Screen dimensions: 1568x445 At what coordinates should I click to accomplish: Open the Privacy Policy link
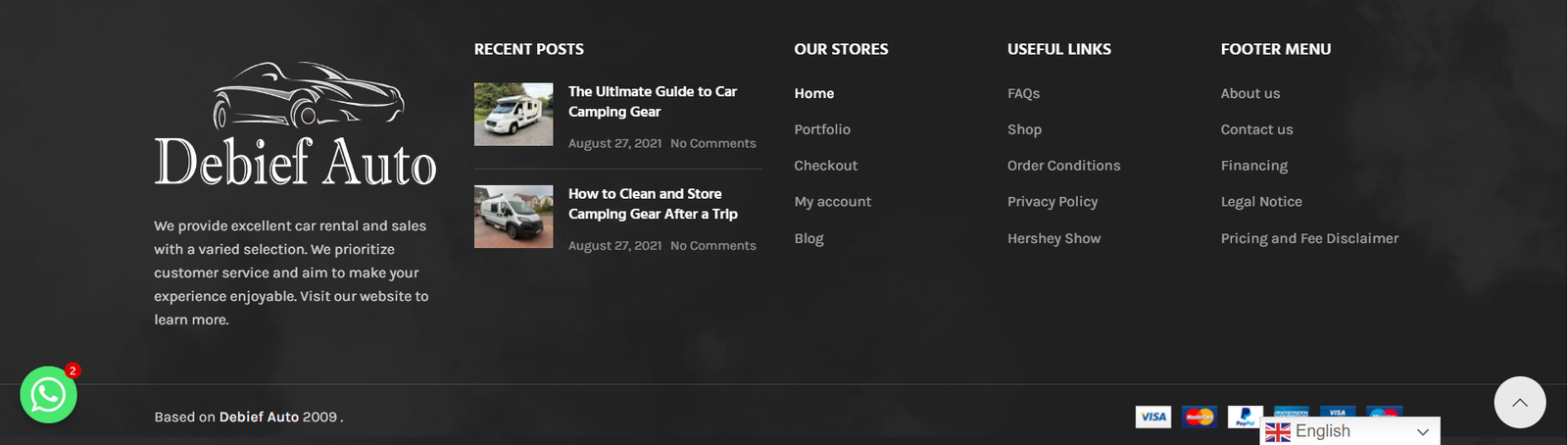tap(1053, 202)
